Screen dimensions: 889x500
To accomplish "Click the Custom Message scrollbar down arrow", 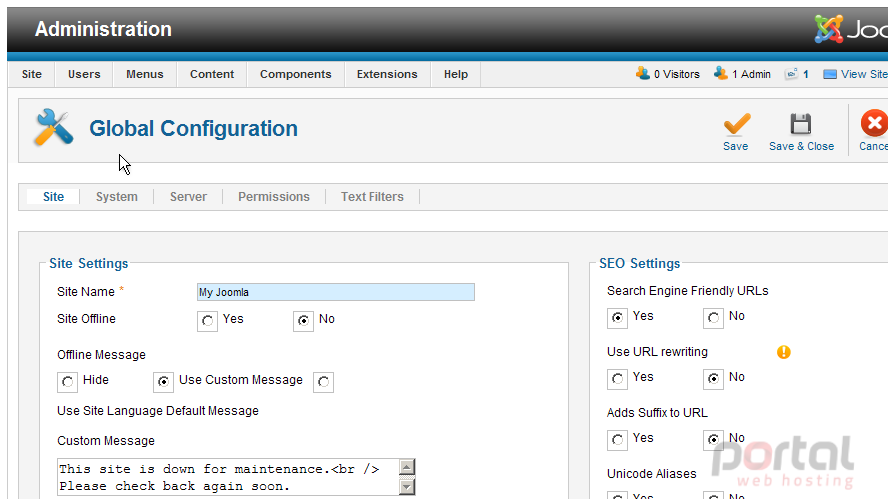I will tap(407, 486).
